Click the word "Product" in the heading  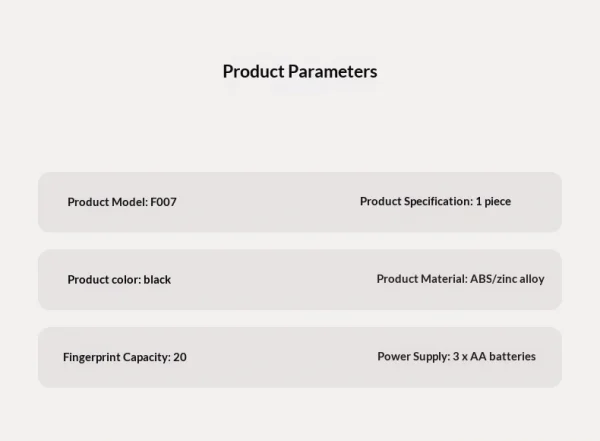[x=253, y=71]
